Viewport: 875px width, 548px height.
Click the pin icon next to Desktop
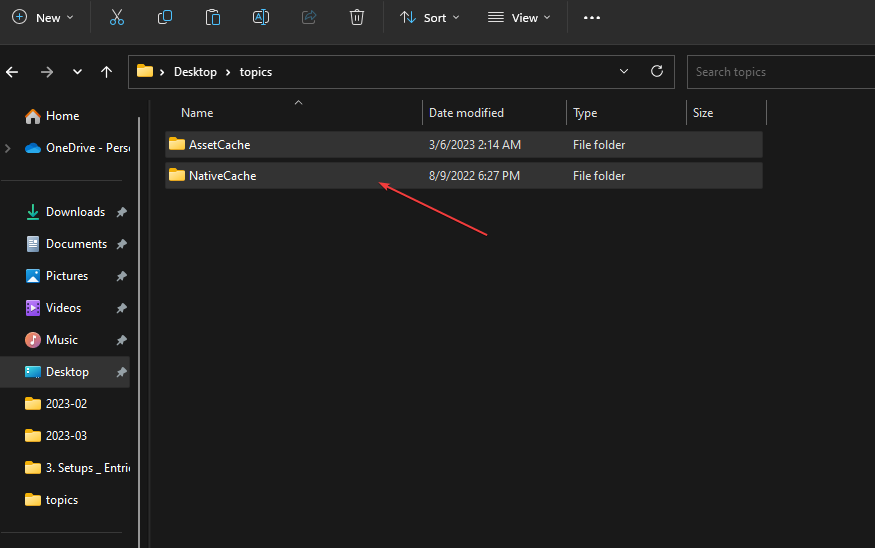(121, 372)
